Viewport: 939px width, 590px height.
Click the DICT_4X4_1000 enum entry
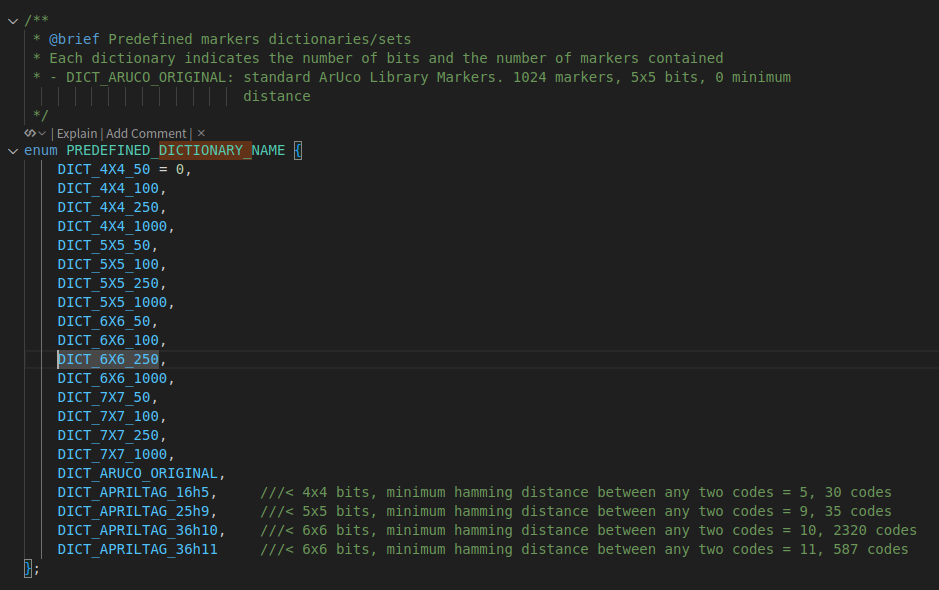[112, 227]
